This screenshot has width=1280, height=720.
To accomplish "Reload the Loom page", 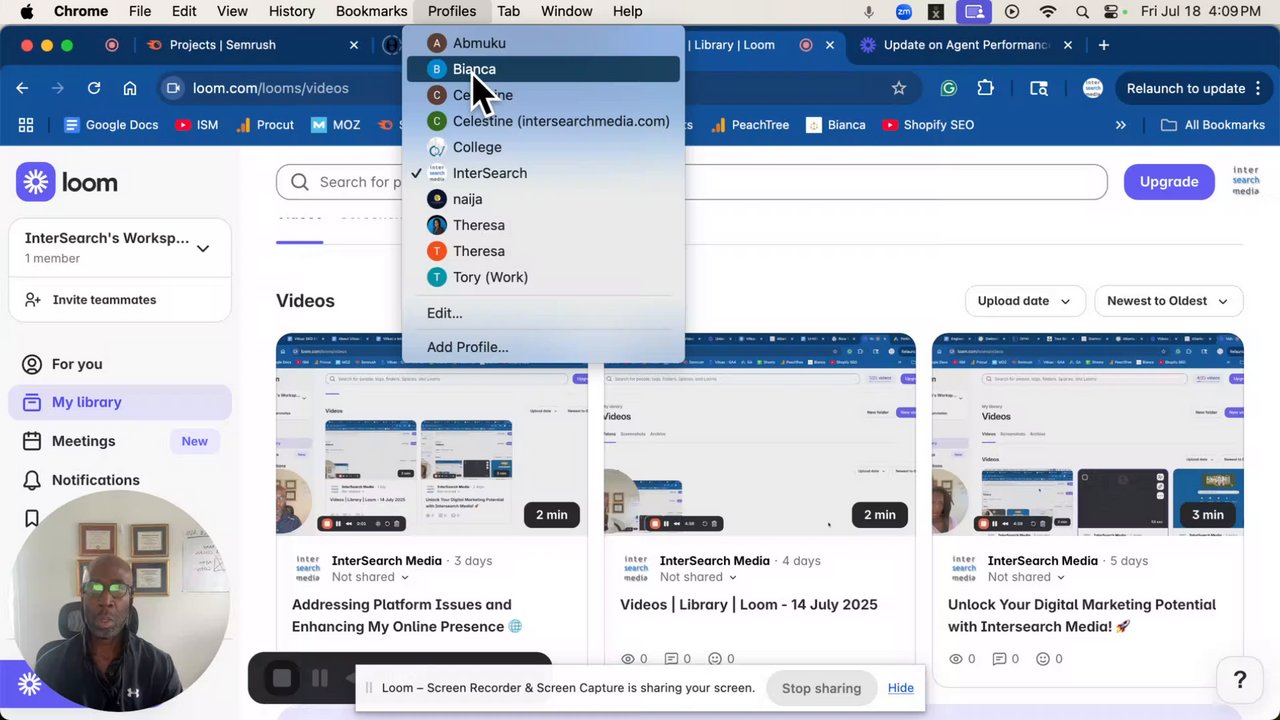I will pyautogui.click(x=94, y=88).
